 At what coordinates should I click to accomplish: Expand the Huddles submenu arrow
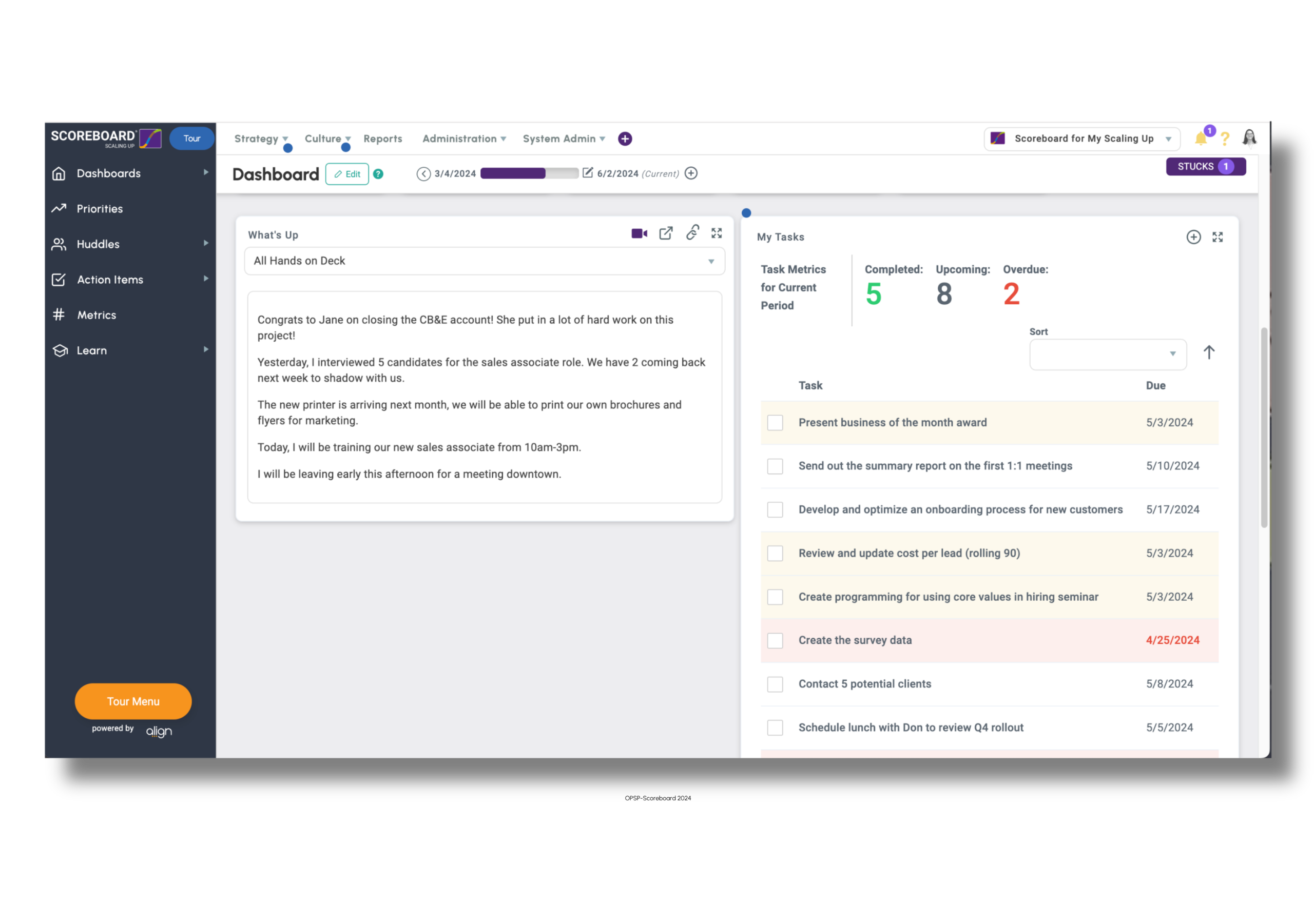pyautogui.click(x=206, y=243)
